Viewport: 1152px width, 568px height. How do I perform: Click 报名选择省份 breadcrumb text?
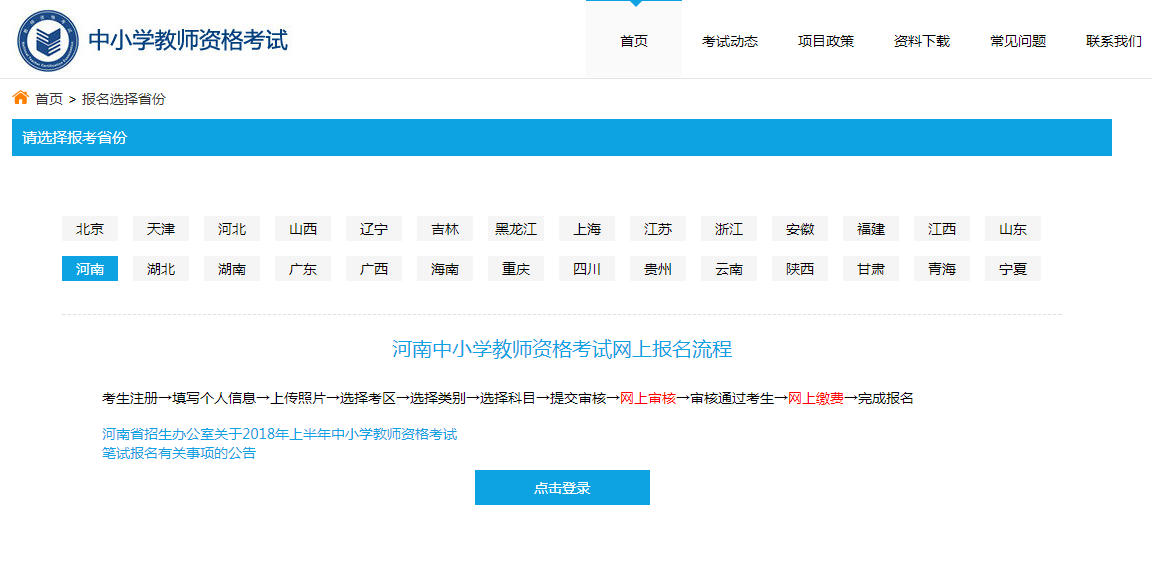pos(123,99)
